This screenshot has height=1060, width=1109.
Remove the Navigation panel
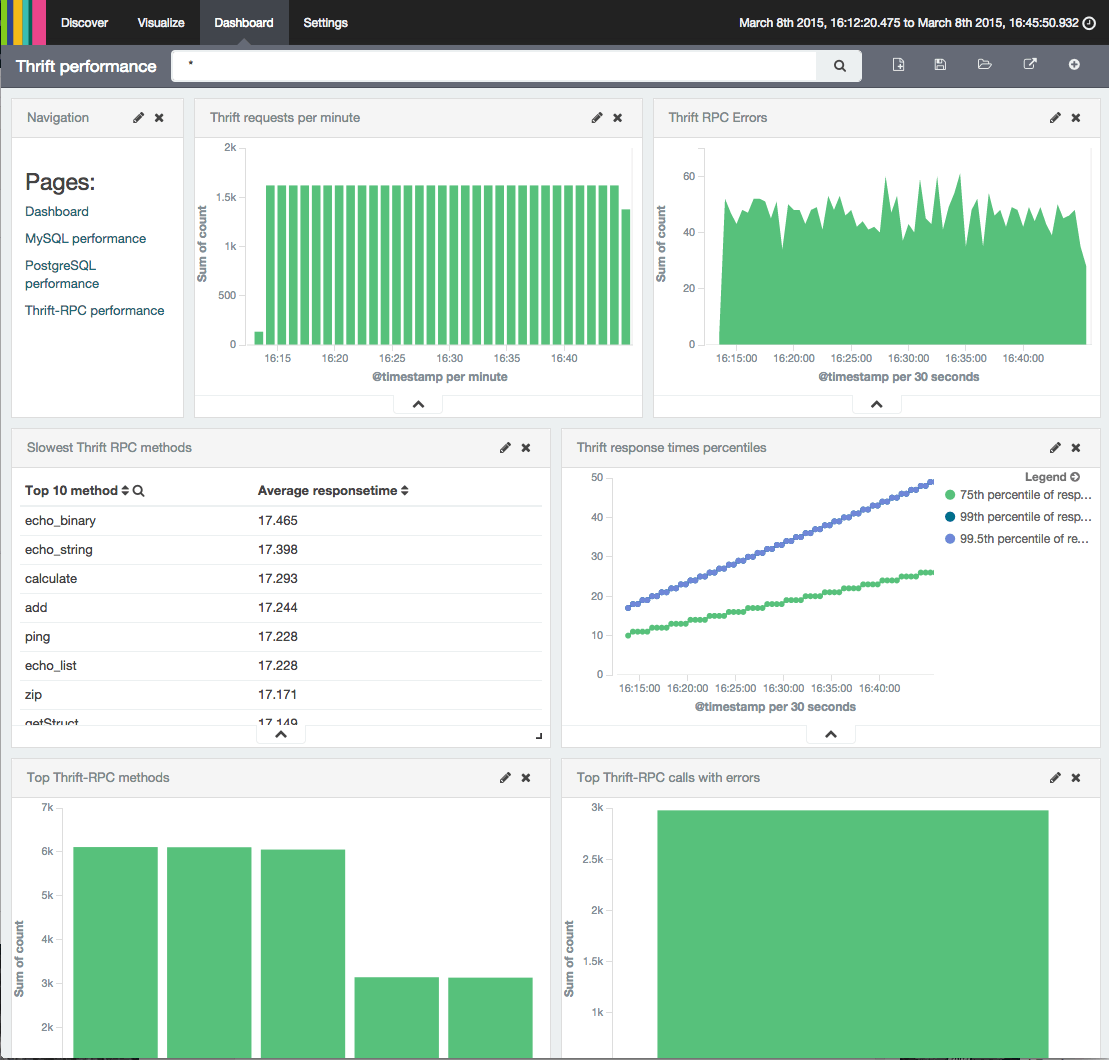point(159,118)
